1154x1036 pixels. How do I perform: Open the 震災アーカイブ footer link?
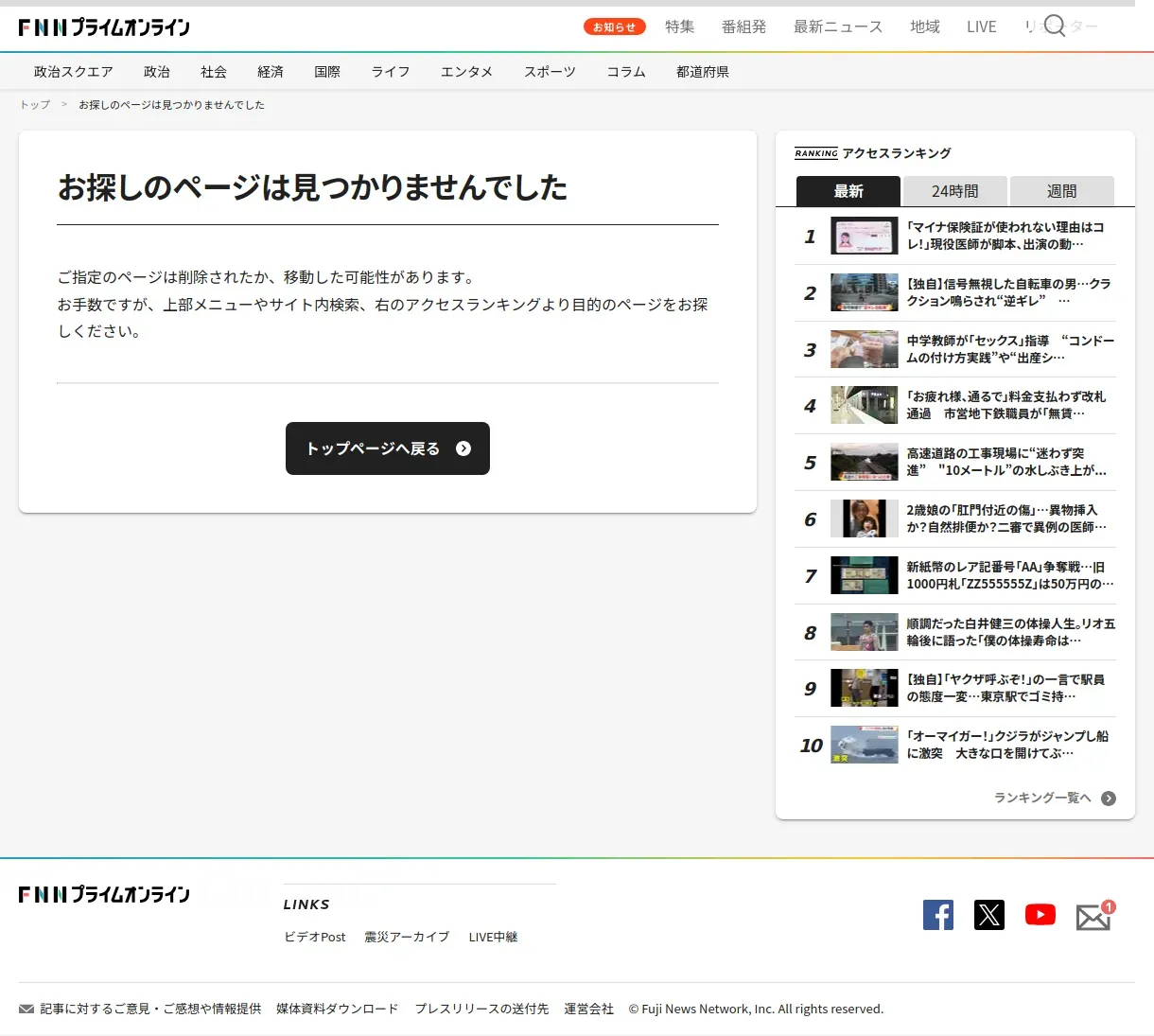[x=407, y=937]
